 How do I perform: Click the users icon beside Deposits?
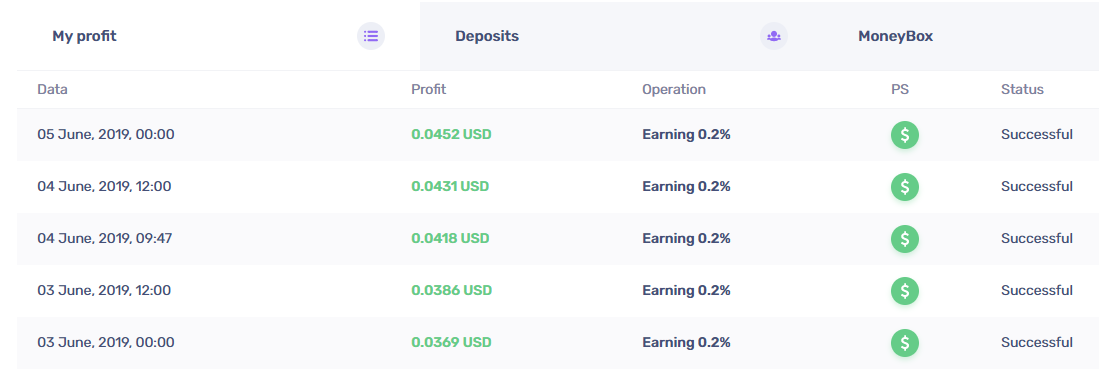click(774, 36)
